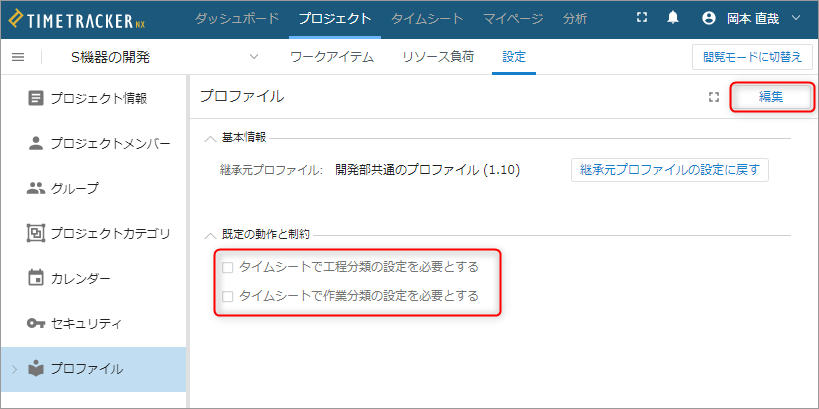Check タイムシートで作業分類の設定を必要とする
819x409 pixels.
tap(227, 297)
